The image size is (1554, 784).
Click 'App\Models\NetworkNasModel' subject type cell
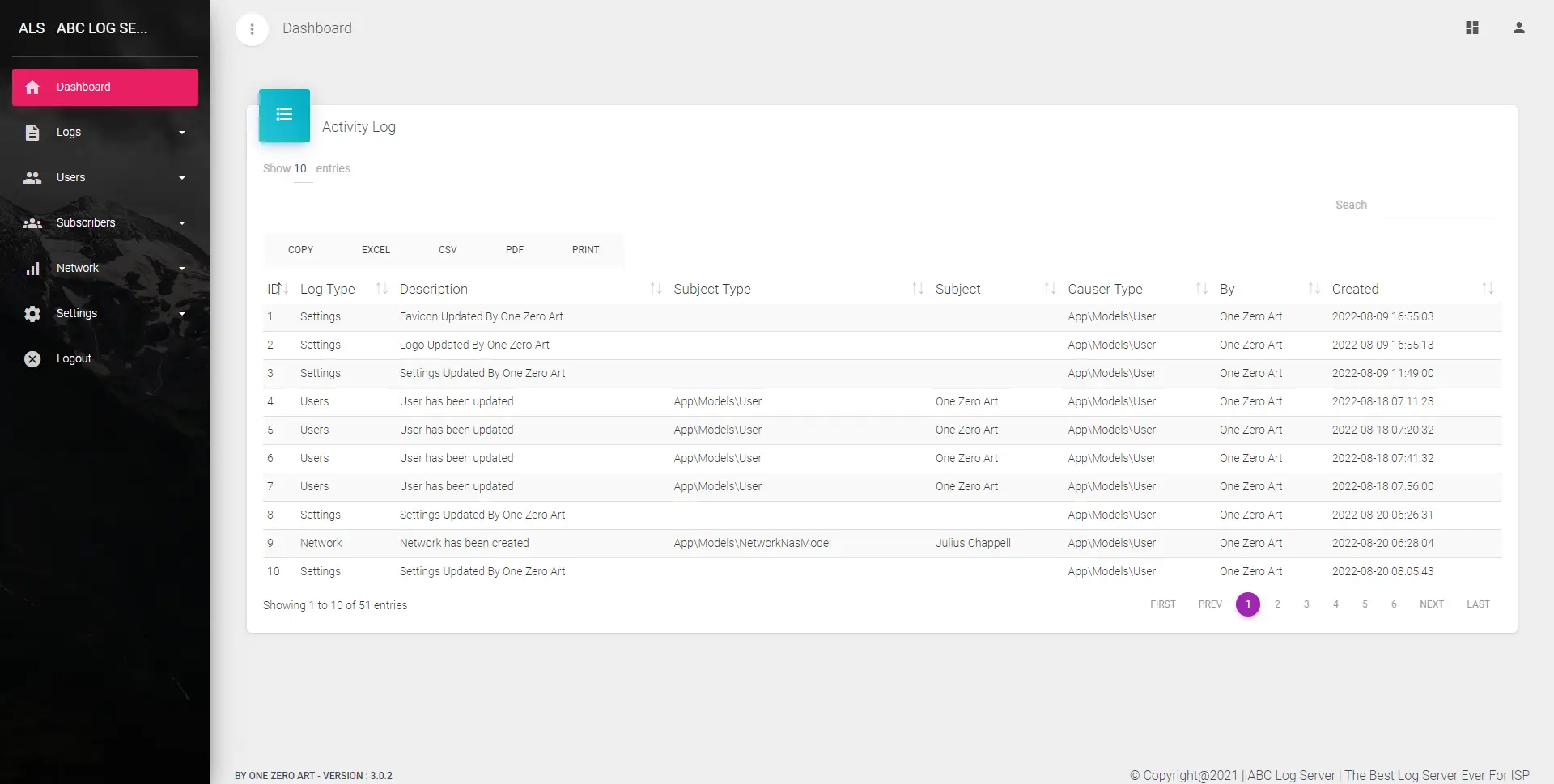point(752,544)
